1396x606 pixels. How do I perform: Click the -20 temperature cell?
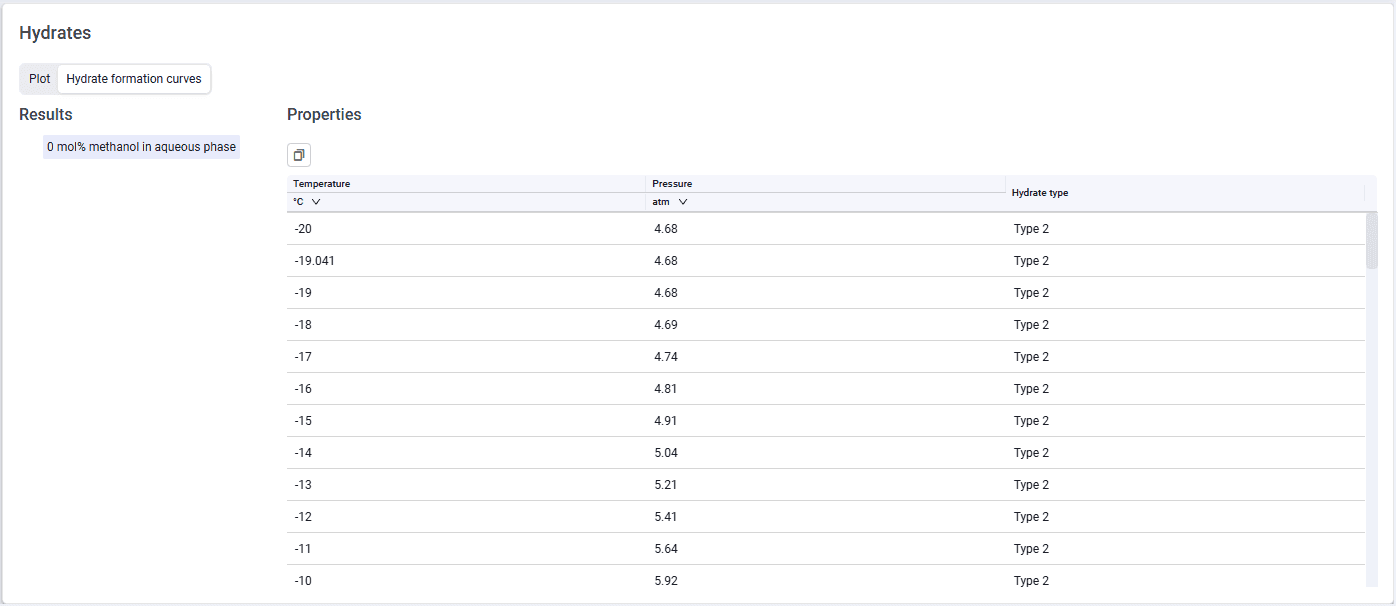click(x=466, y=229)
